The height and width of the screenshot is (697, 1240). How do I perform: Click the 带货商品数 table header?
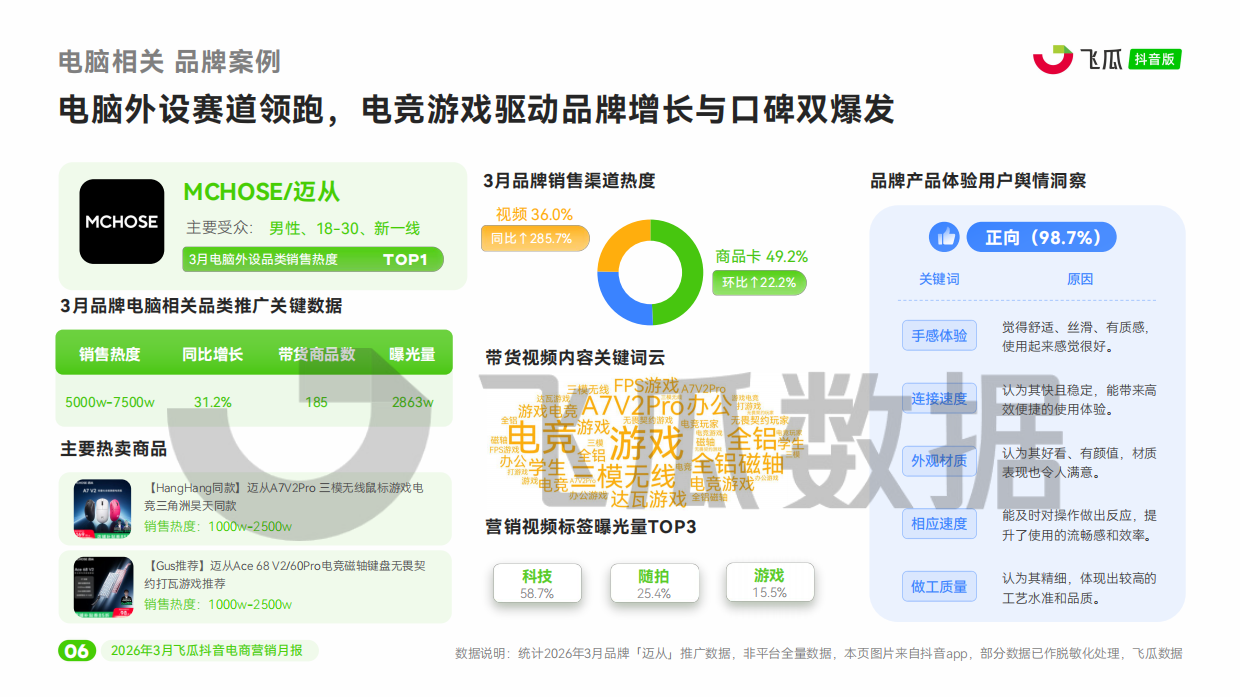pyautogui.click(x=317, y=354)
